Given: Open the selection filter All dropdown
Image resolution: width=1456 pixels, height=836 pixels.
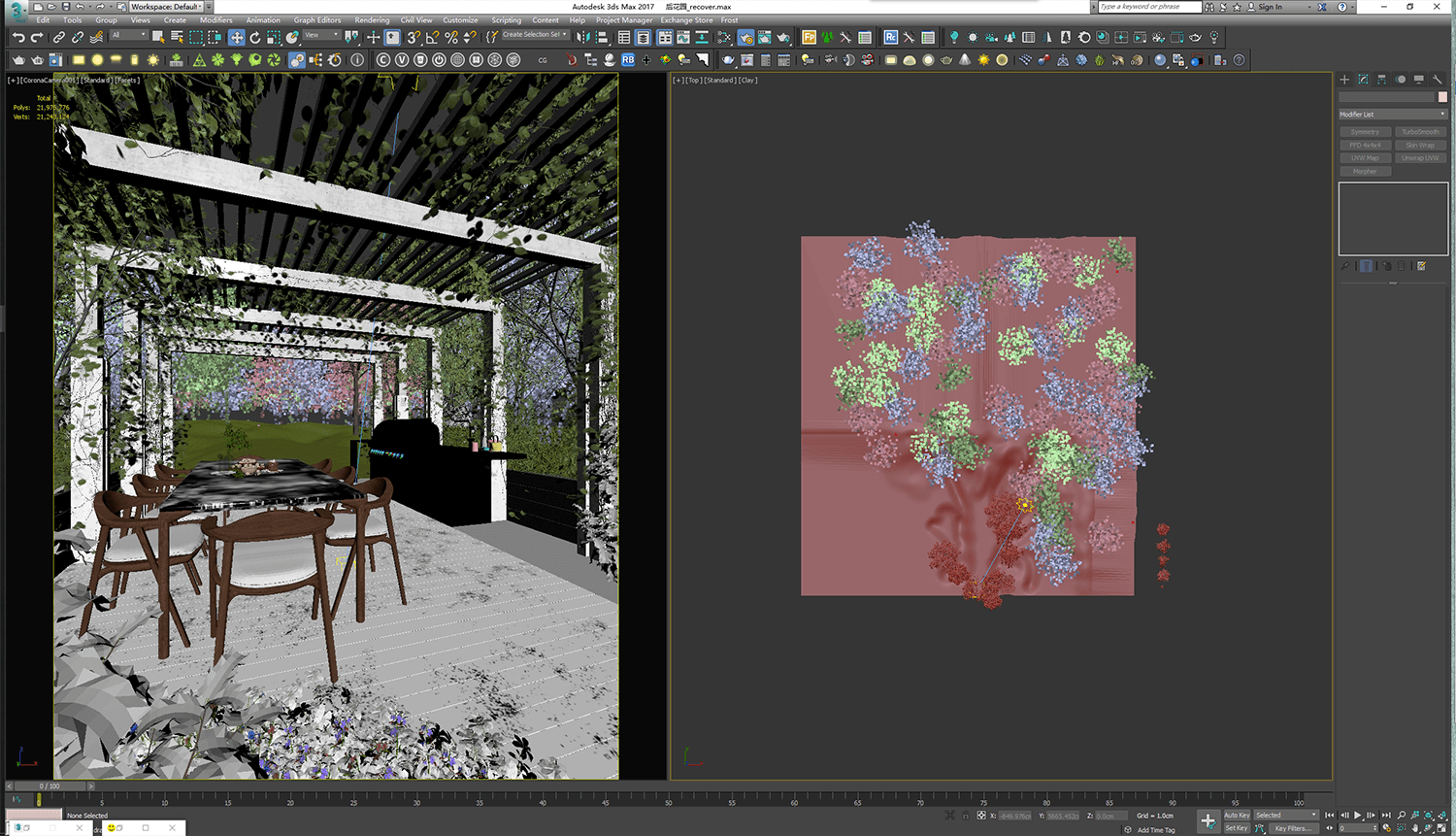Looking at the screenshot, I should click(x=128, y=35).
